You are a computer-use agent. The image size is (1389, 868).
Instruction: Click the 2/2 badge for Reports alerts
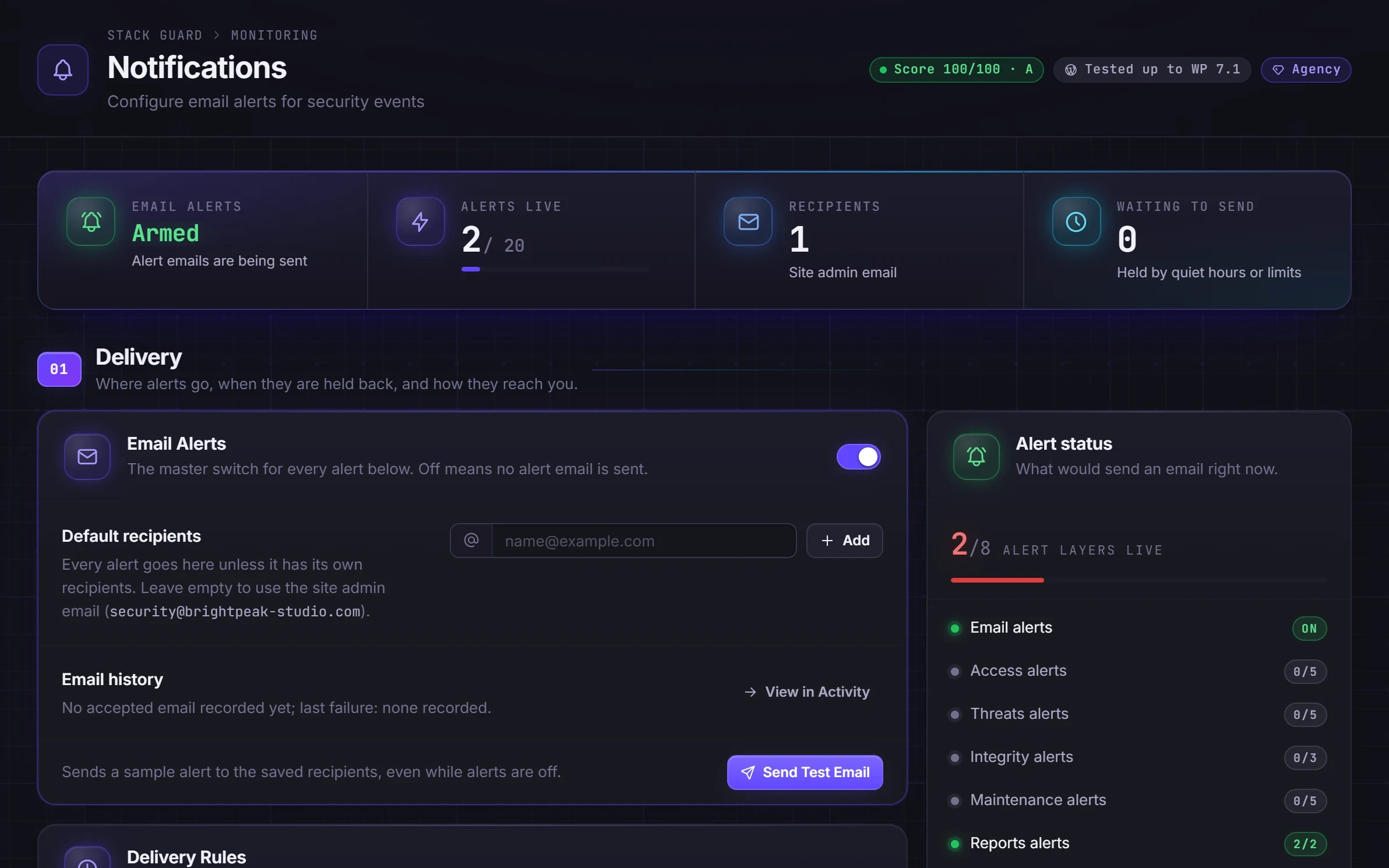pos(1305,844)
